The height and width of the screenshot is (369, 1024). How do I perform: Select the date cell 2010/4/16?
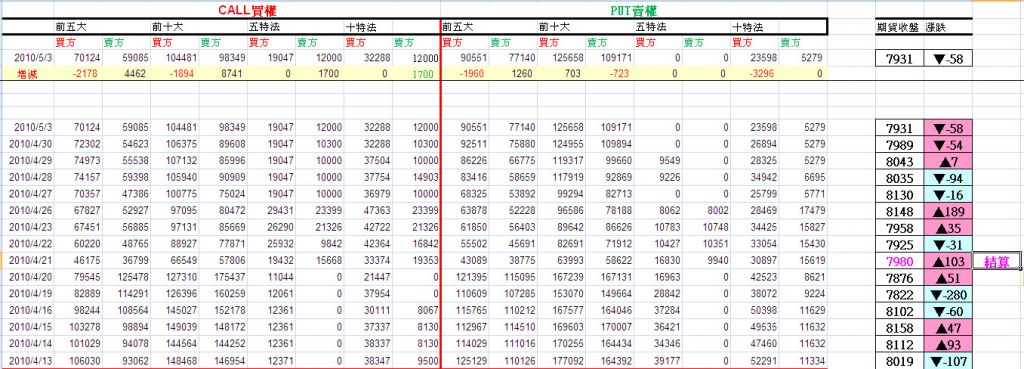point(28,311)
